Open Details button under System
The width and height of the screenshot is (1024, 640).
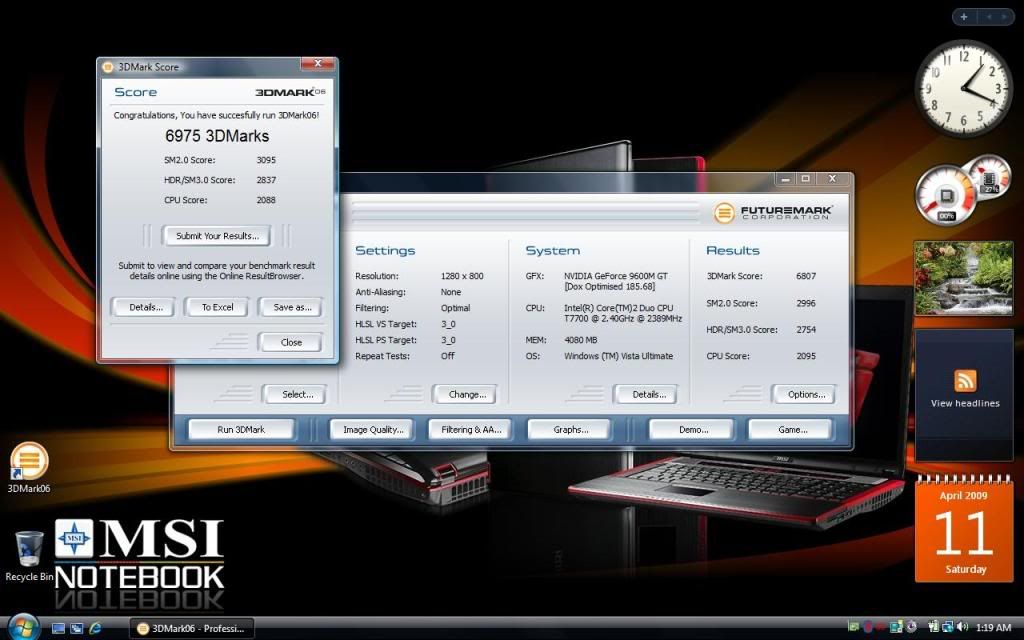point(648,394)
